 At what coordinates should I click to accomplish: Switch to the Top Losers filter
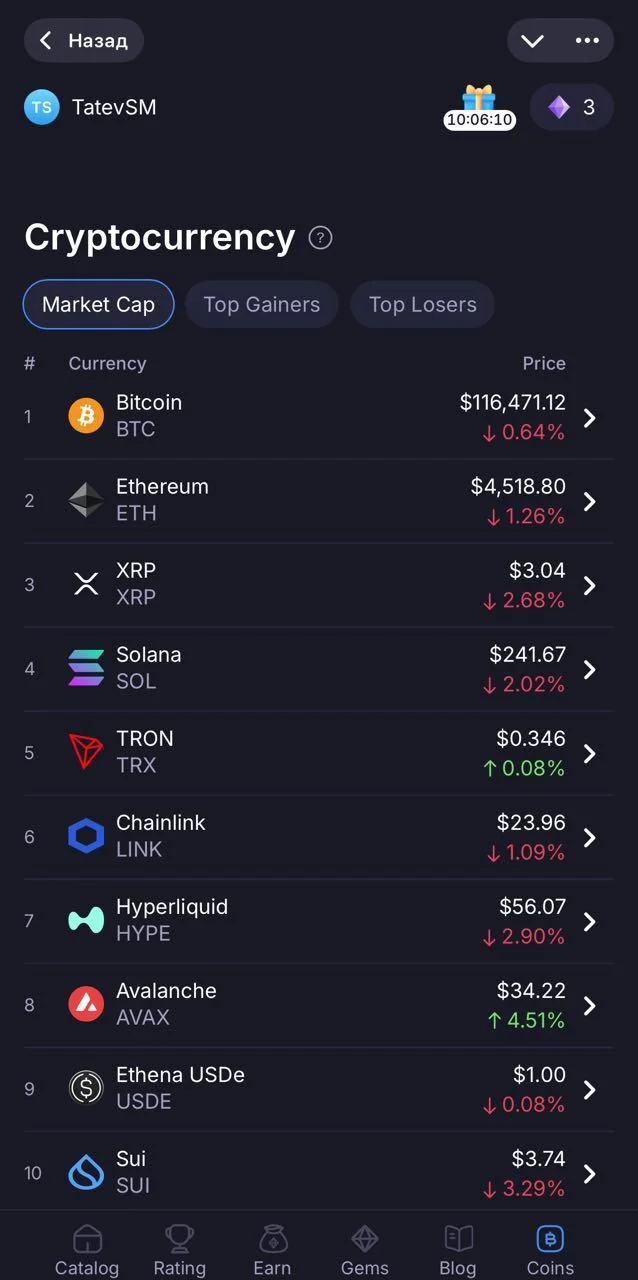422,305
